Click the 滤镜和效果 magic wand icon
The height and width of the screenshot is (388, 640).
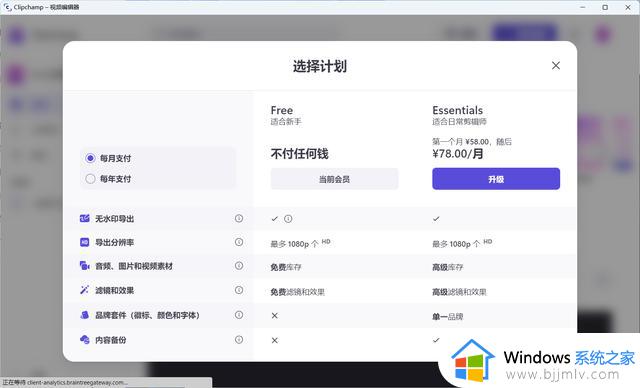coord(84,290)
